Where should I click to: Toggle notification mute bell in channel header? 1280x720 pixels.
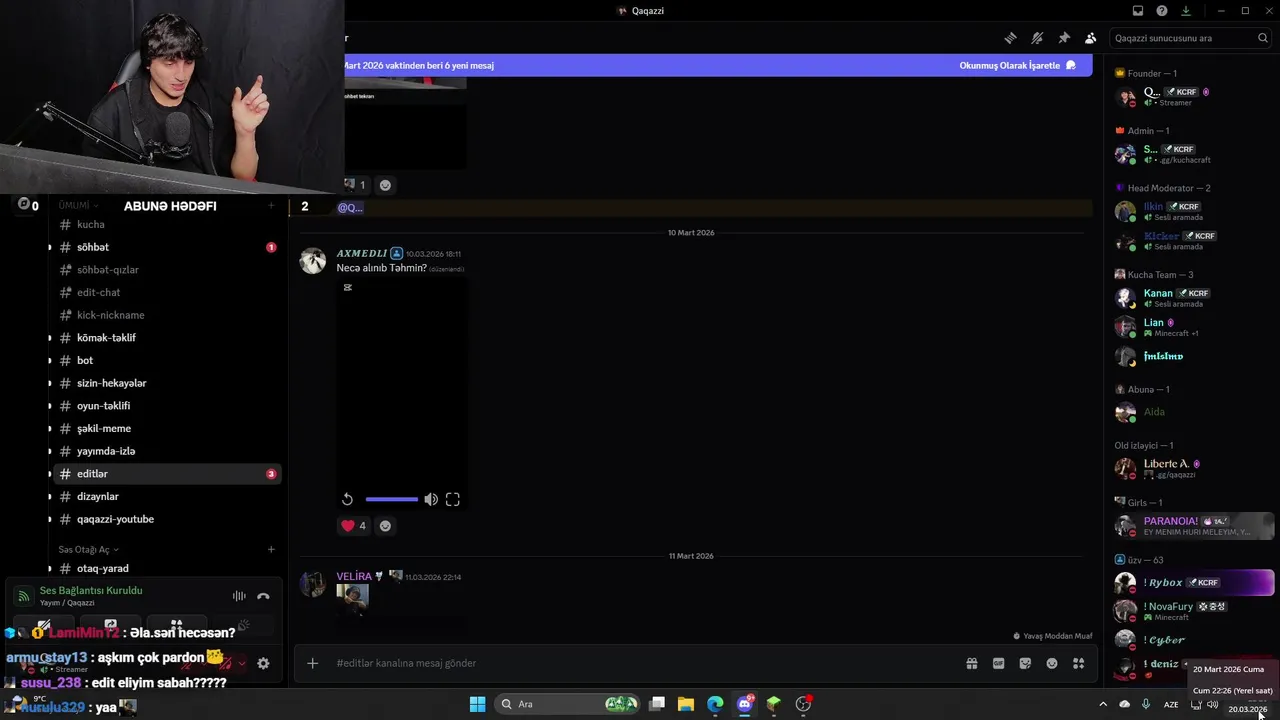click(1037, 38)
